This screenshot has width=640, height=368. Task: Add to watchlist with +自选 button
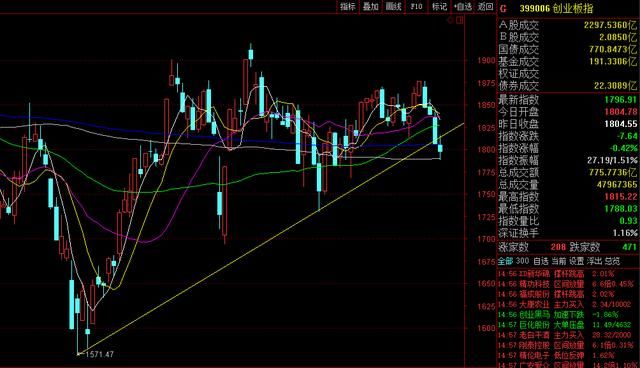coord(462,7)
